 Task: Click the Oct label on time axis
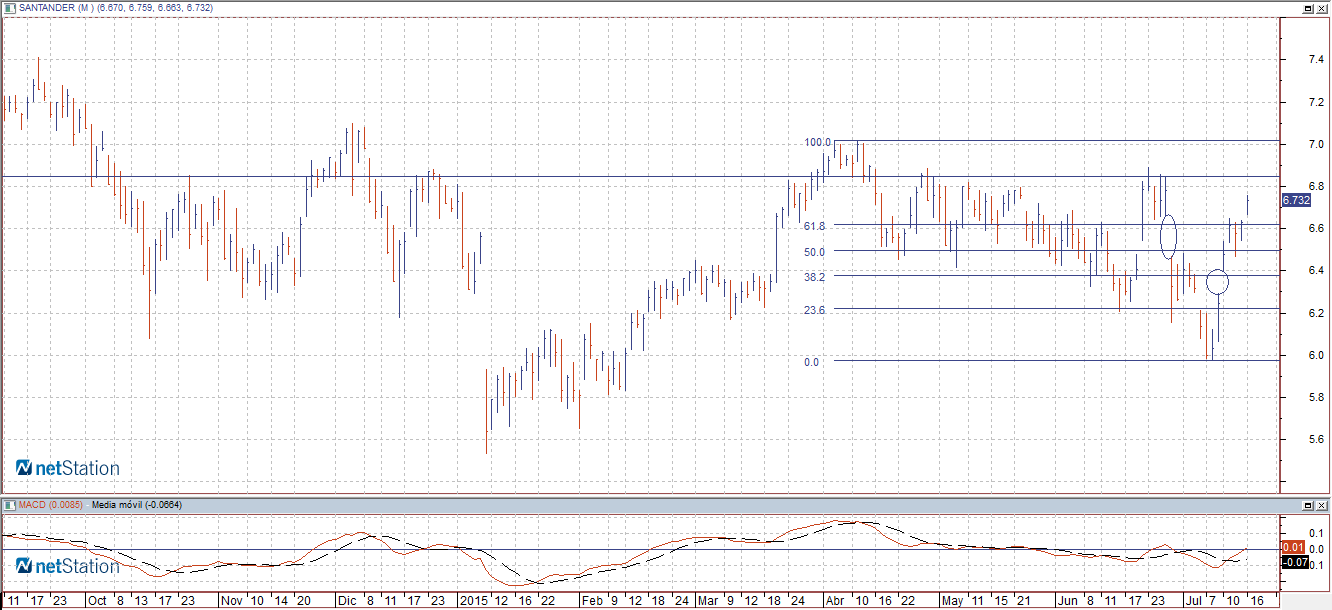pyautogui.click(x=97, y=601)
